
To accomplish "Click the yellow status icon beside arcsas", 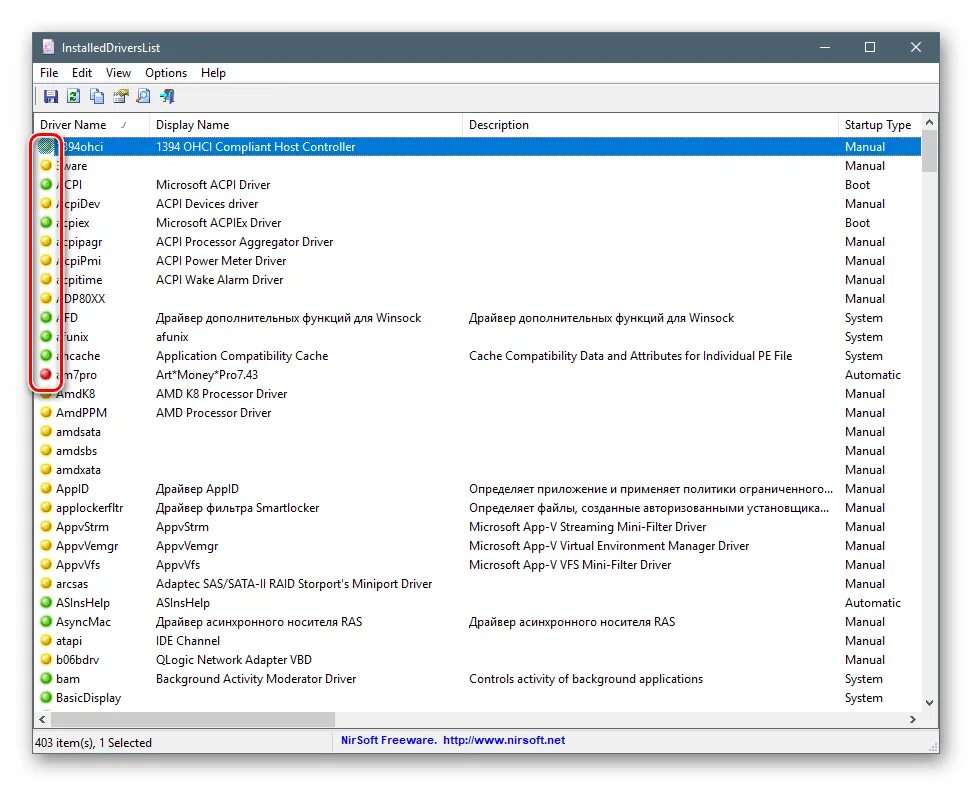I will 46,583.
